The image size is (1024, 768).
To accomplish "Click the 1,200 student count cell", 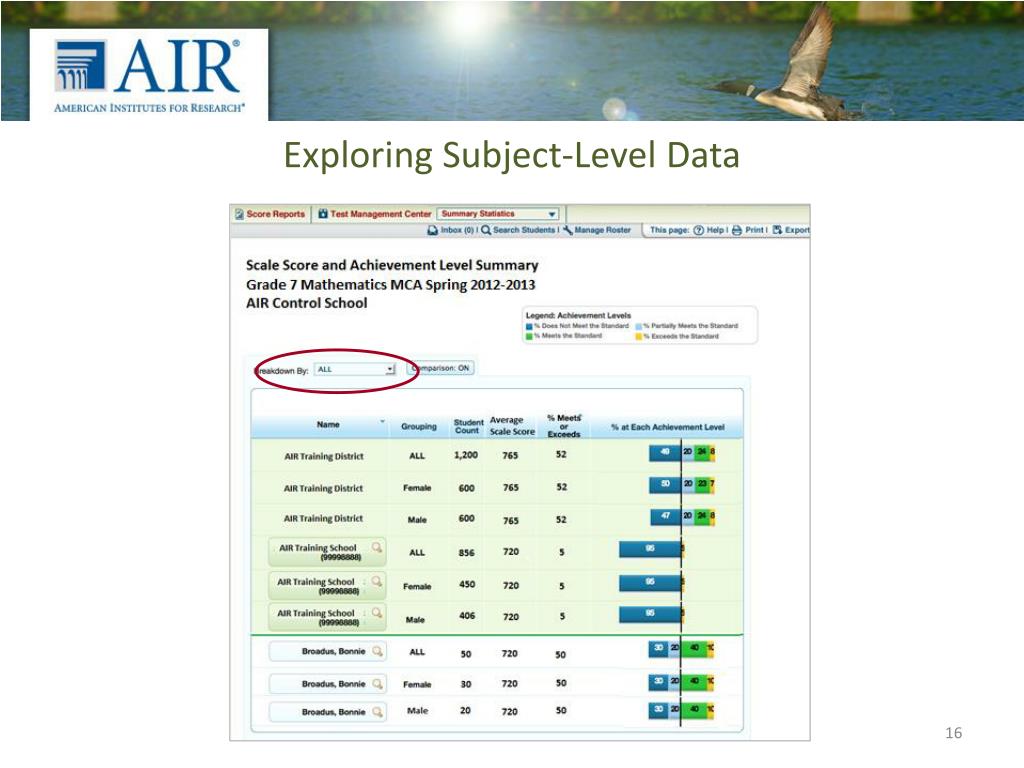I will (466, 455).
